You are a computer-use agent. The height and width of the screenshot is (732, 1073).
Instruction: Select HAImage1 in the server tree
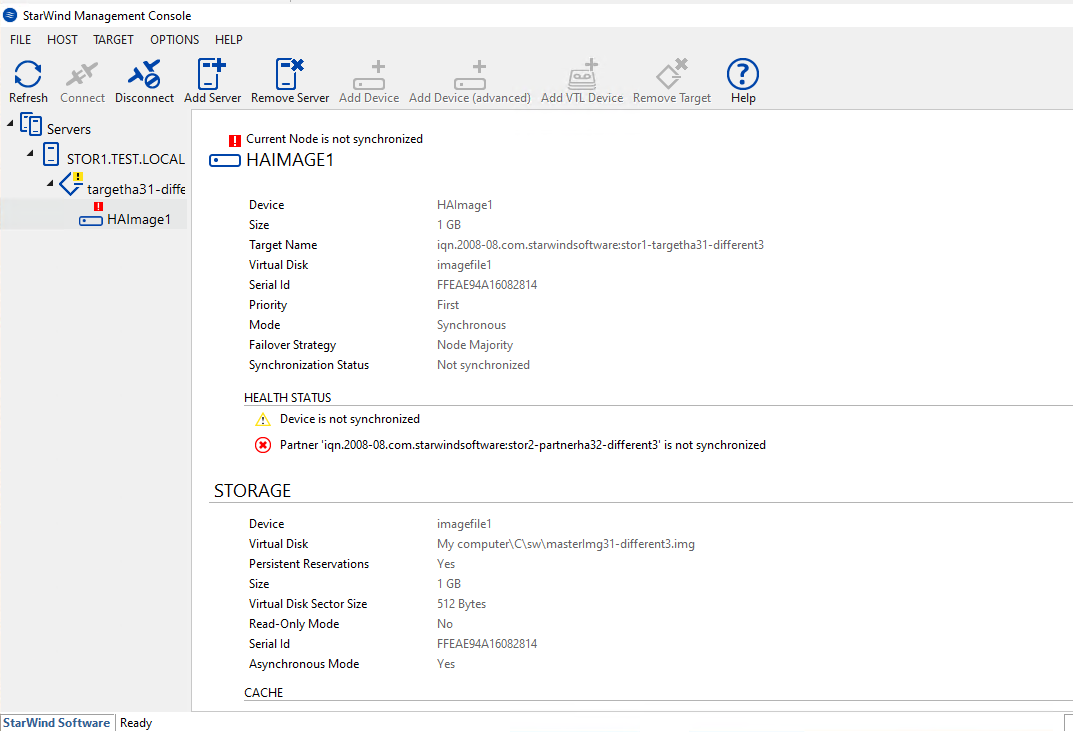139,220
